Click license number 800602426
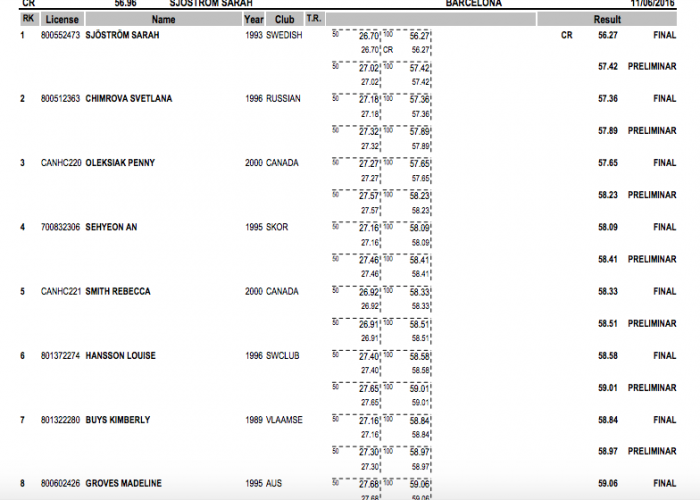Image resolution: width=700 pixels, height=500 pixels. [x=60, y=483]
